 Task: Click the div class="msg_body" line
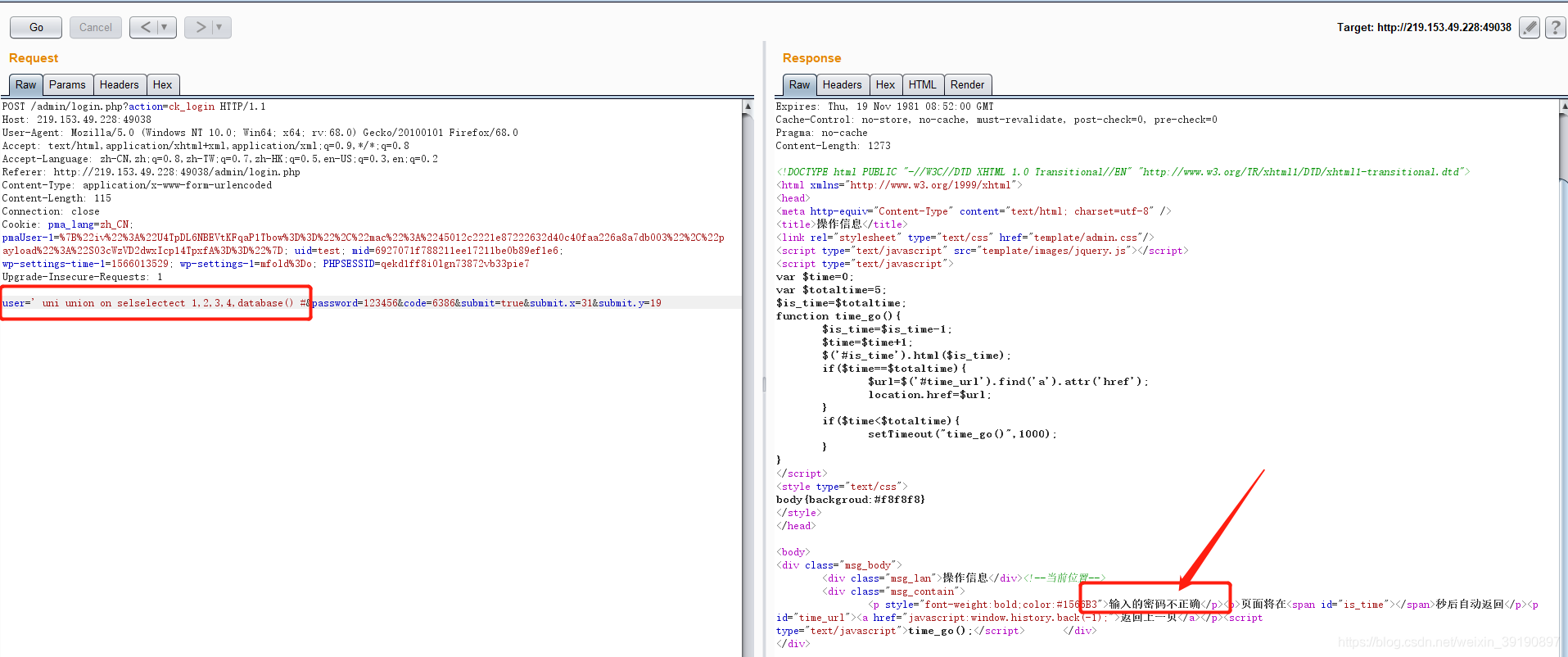pyautogui.click(x=838, y=565)
